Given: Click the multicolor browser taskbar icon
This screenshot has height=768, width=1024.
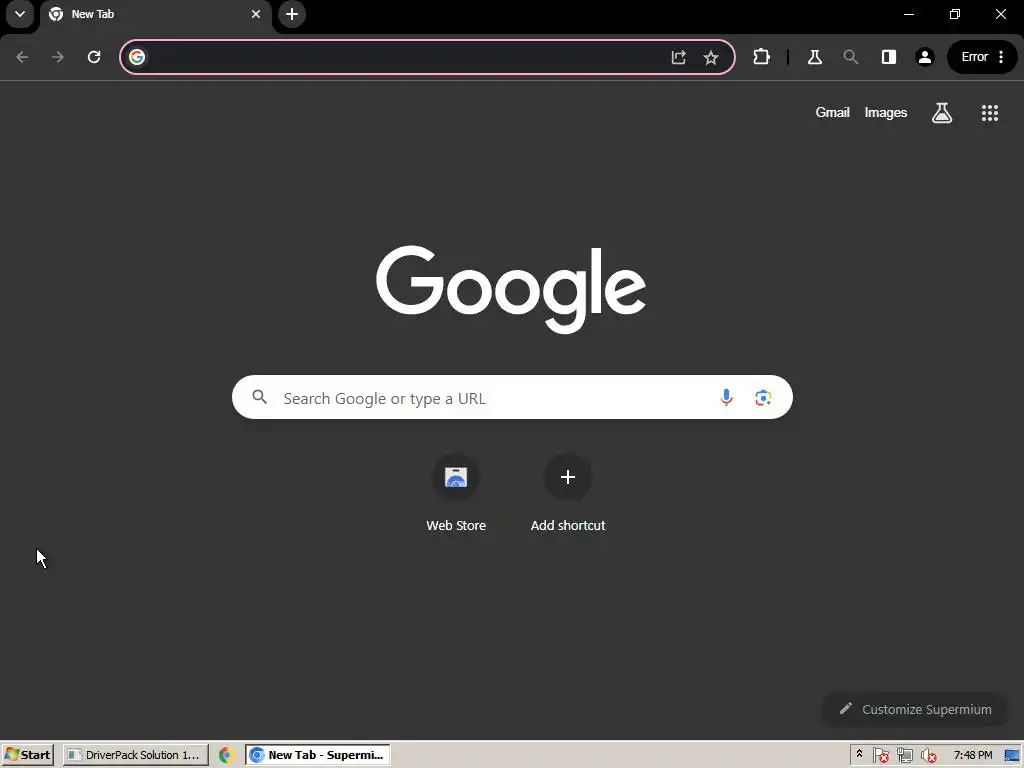Looking at the screenshot, I should [x=226, y=755].
